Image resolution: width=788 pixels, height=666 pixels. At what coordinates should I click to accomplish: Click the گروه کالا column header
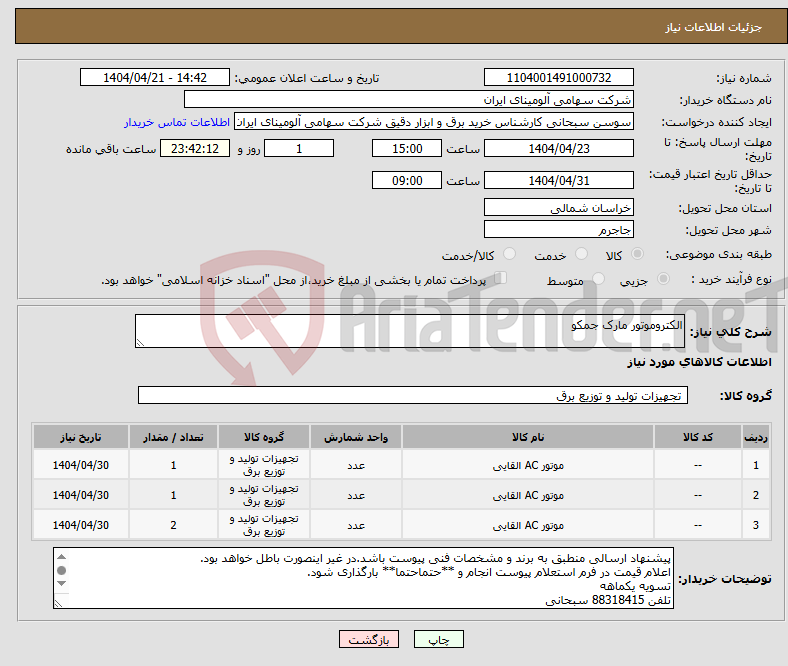pyautogui.click(x=264, y=437)
